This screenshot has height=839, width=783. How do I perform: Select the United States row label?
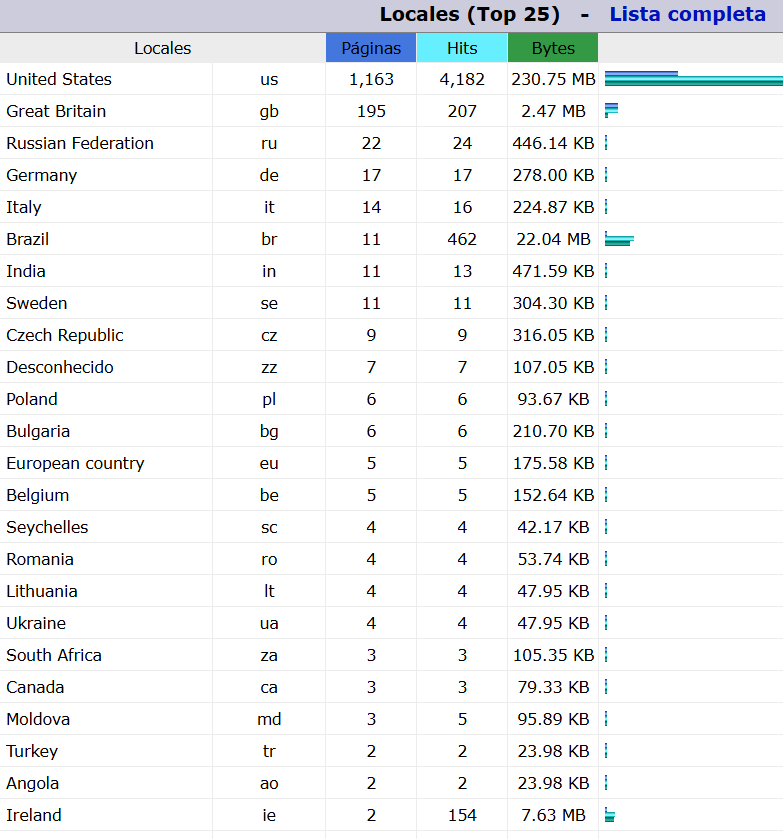59,79
